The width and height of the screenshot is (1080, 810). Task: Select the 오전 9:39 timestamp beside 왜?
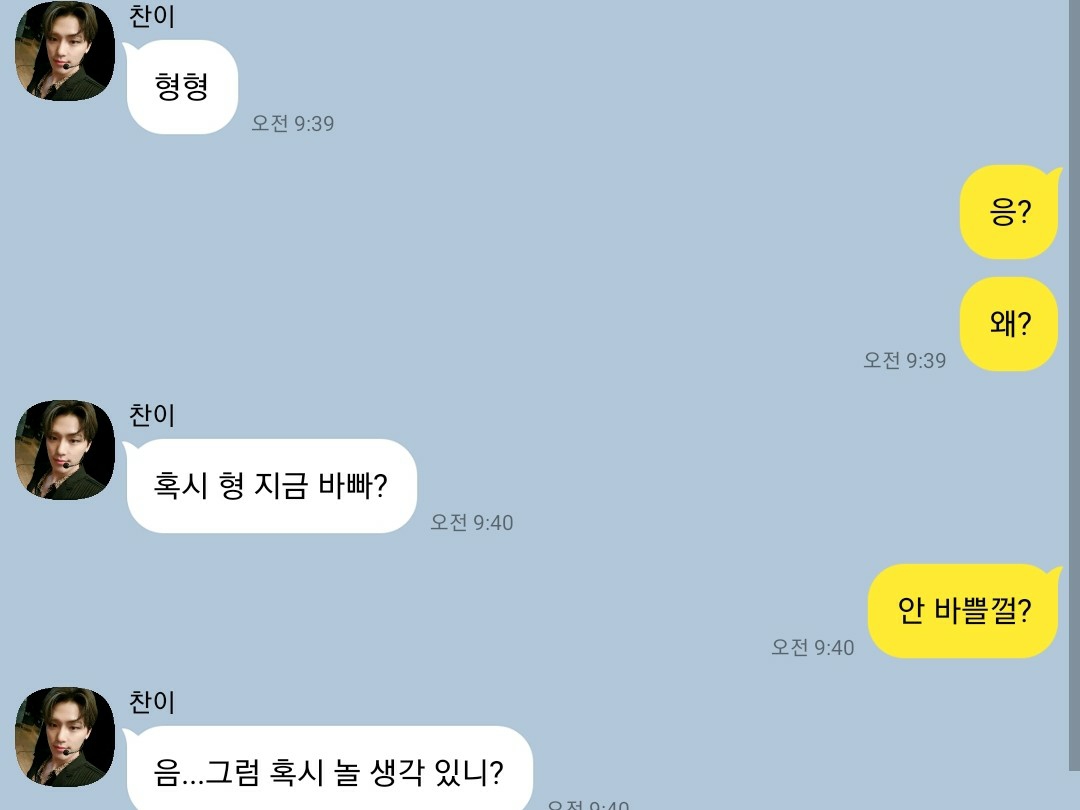[904, 360]
